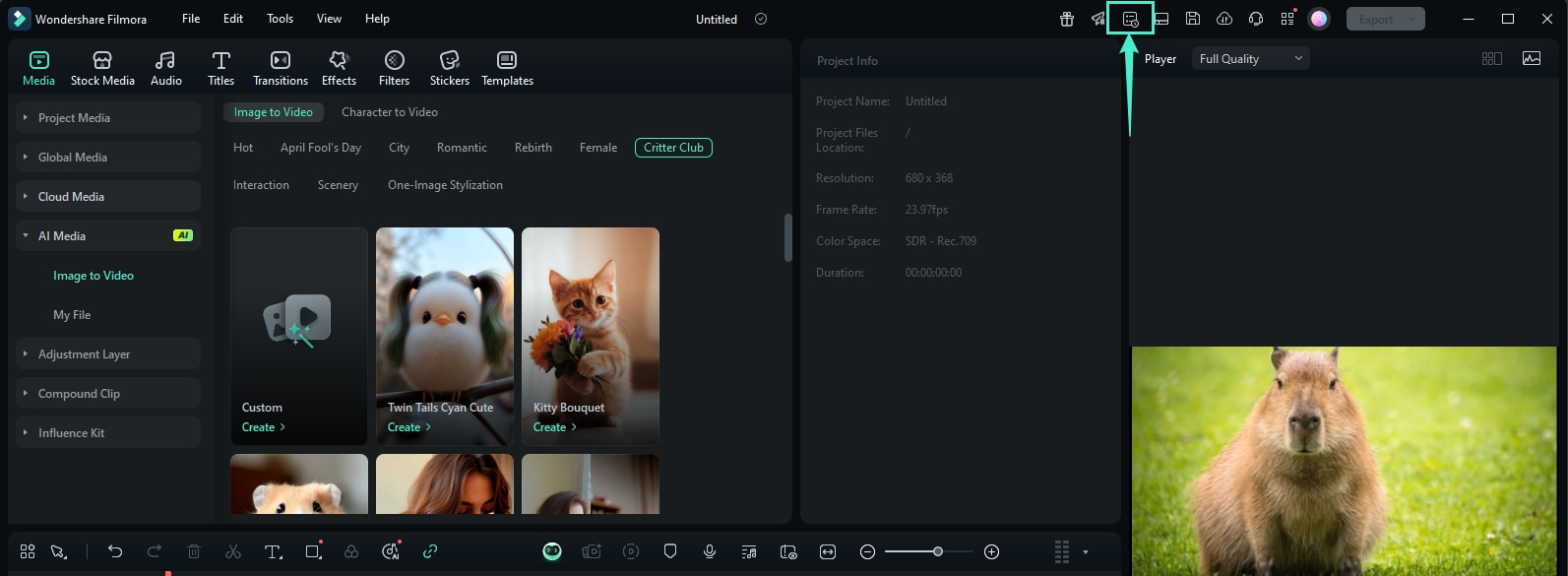The width and height of the screenshot is (1568, 576).
Task: Open the player scopes waveform icon
Action: 1532,58
